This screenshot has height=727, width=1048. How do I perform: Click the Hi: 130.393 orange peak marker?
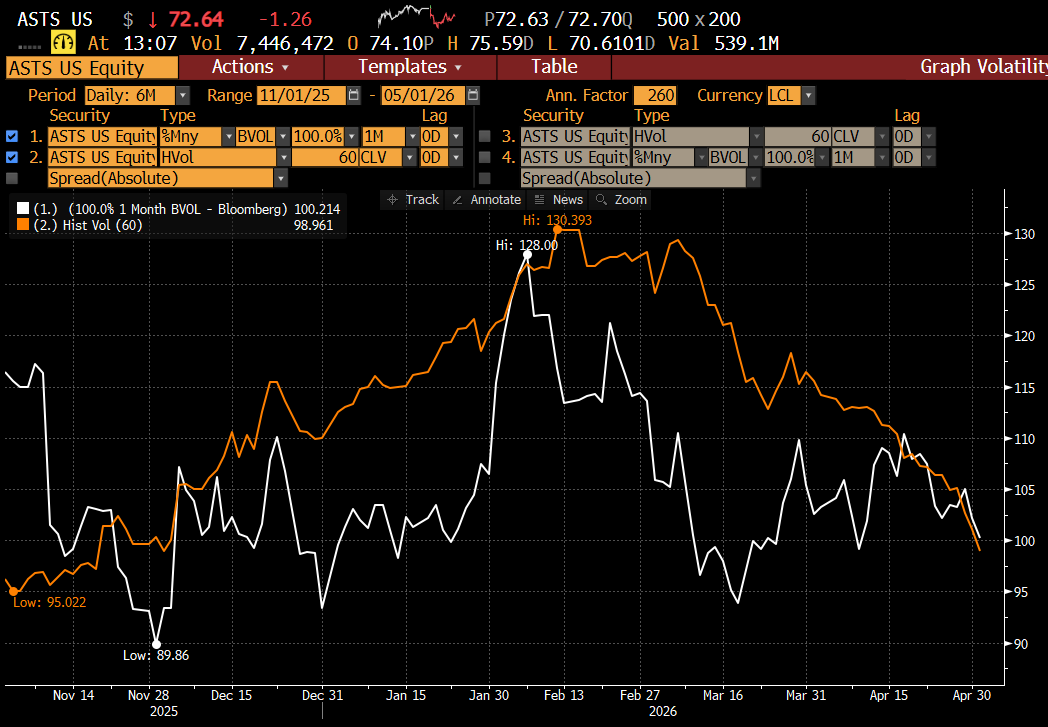pyautogui.click(x=557, y=229)
